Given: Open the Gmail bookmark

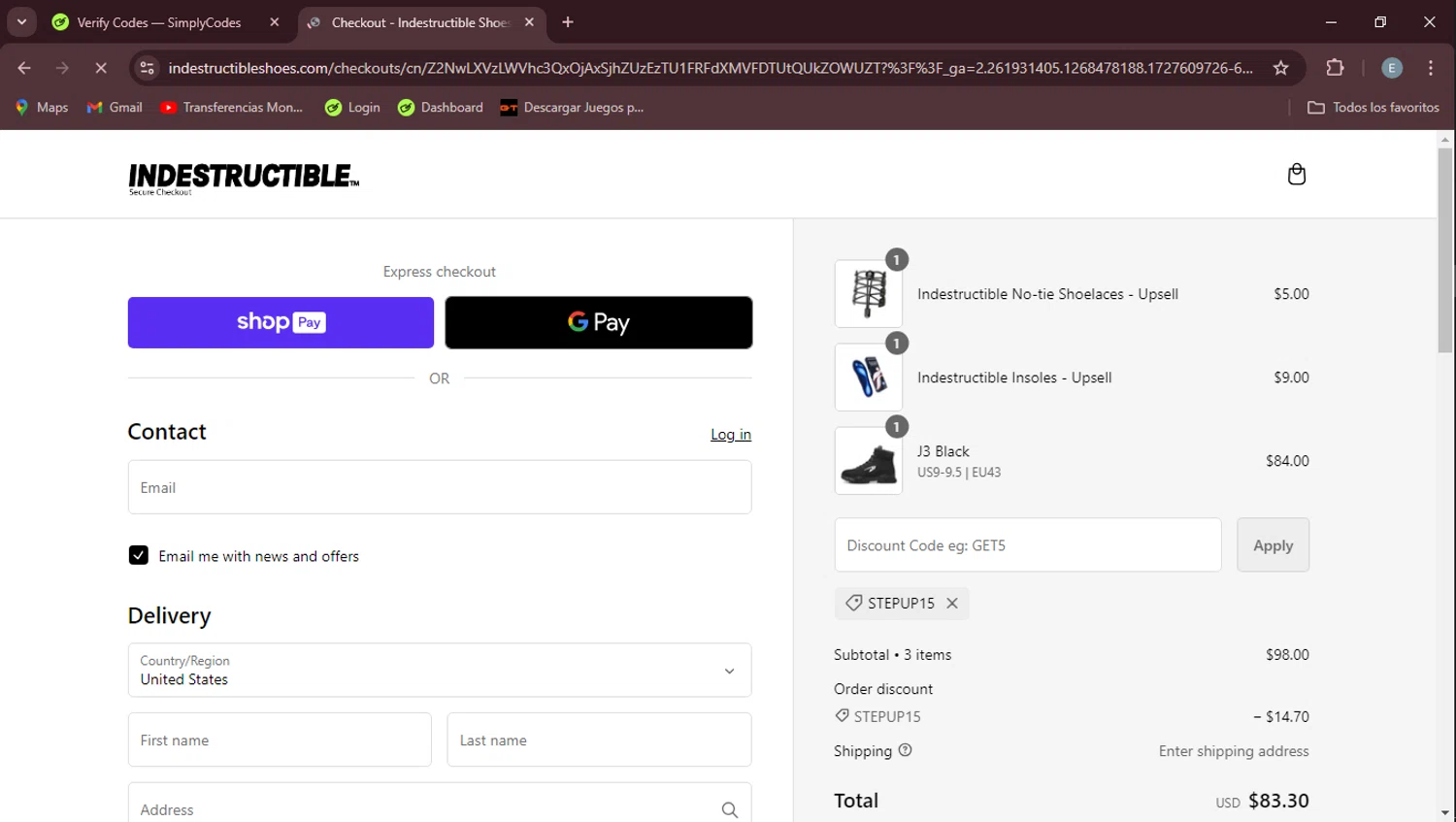Looking at the screenshot, I should (115, 108).
